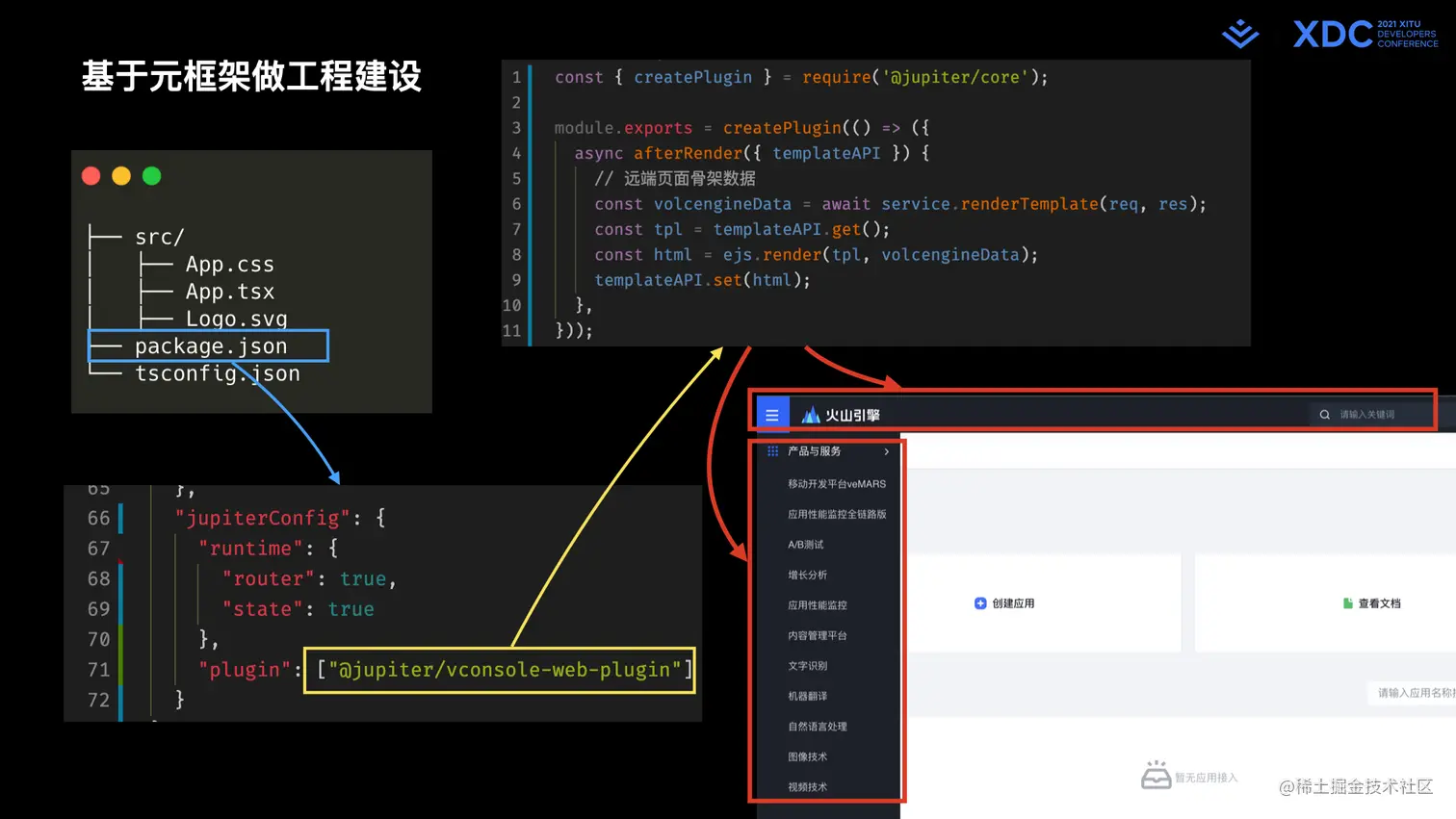Viewport: 1456px width, 819px height.
Task: Open the 应用性能监控 sidebar entry
Action: click(x=818, y=605)
